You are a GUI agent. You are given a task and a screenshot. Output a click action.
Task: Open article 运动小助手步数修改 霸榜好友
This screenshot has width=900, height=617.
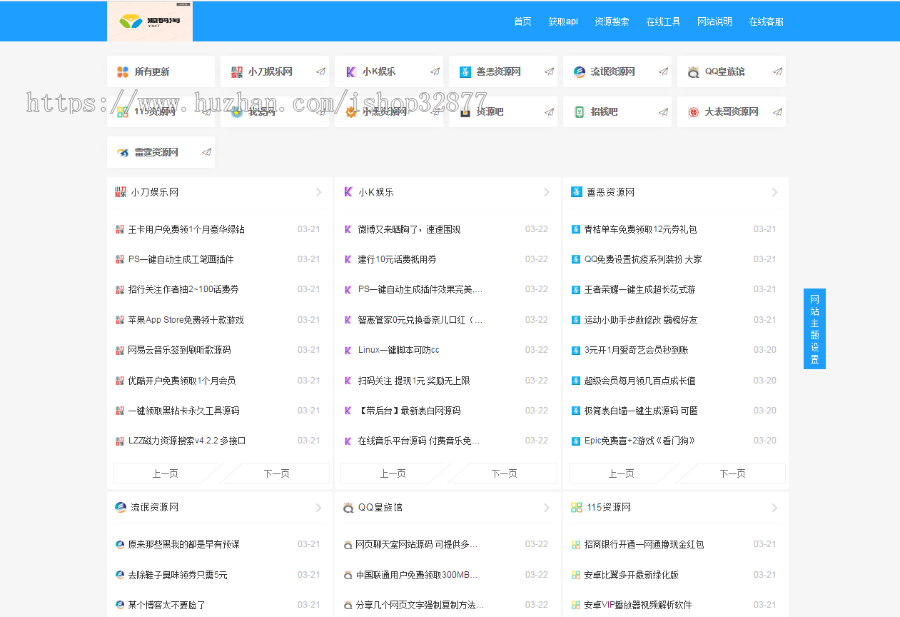[x=641, y=320]
